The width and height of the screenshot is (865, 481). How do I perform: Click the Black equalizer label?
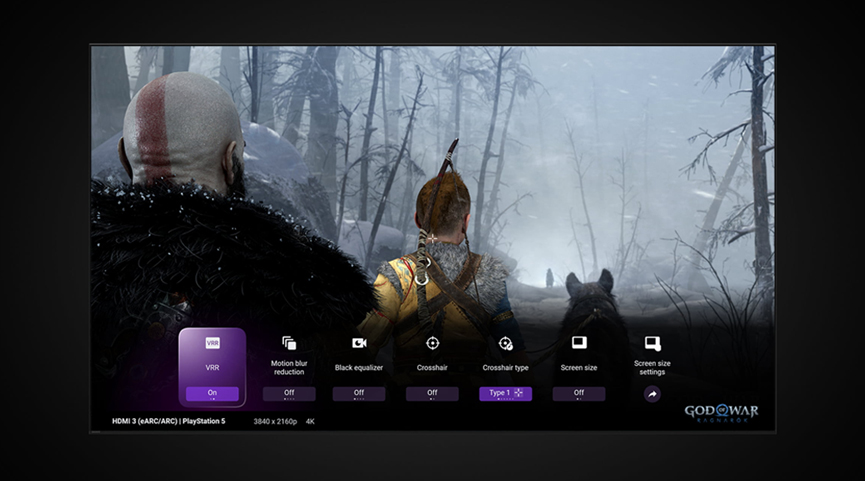[x=359, y=367]
